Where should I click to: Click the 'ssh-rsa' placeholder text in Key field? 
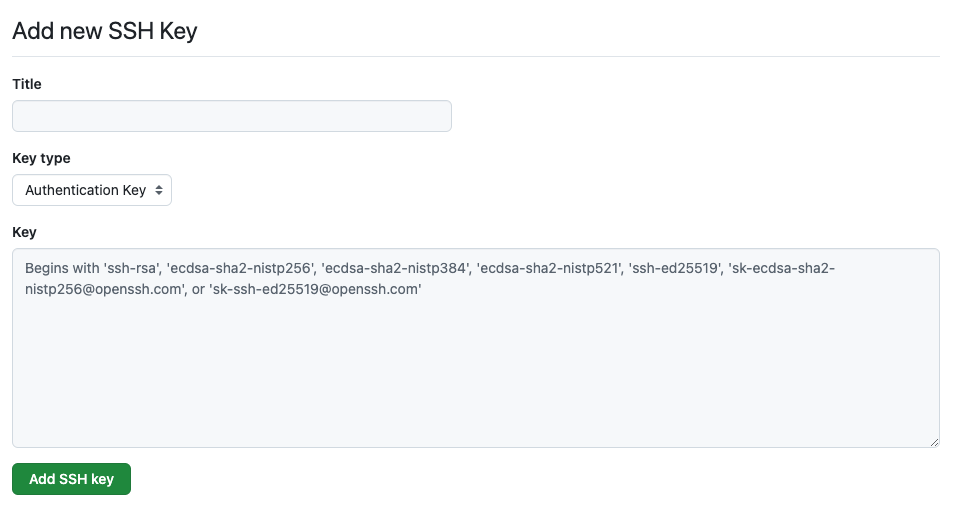click(x=131, y=268)
